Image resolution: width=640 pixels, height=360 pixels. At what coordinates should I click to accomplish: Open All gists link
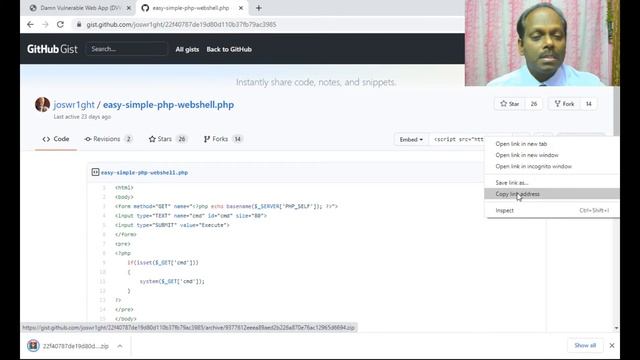pyautogui.click(x=187, y=49)
